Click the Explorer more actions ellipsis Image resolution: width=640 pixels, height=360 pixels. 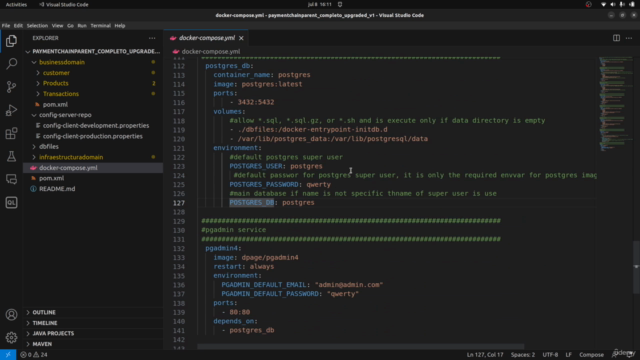(x=152, y=38)
